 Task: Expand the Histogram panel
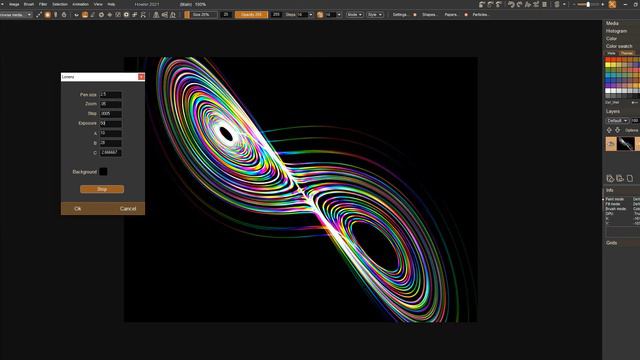tap(616, 31)
